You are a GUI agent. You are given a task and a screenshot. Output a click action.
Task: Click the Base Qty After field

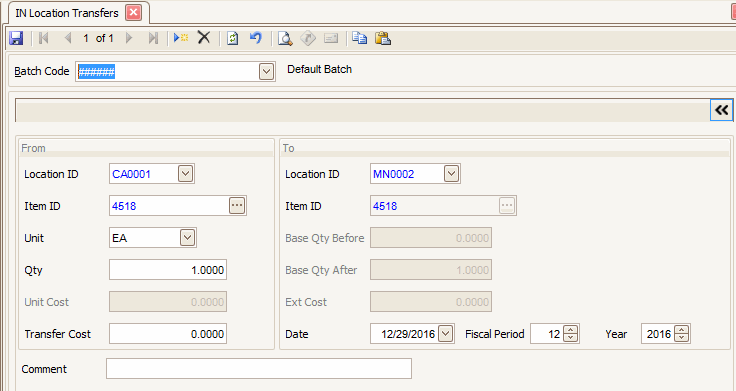click(x=431, y=269)
